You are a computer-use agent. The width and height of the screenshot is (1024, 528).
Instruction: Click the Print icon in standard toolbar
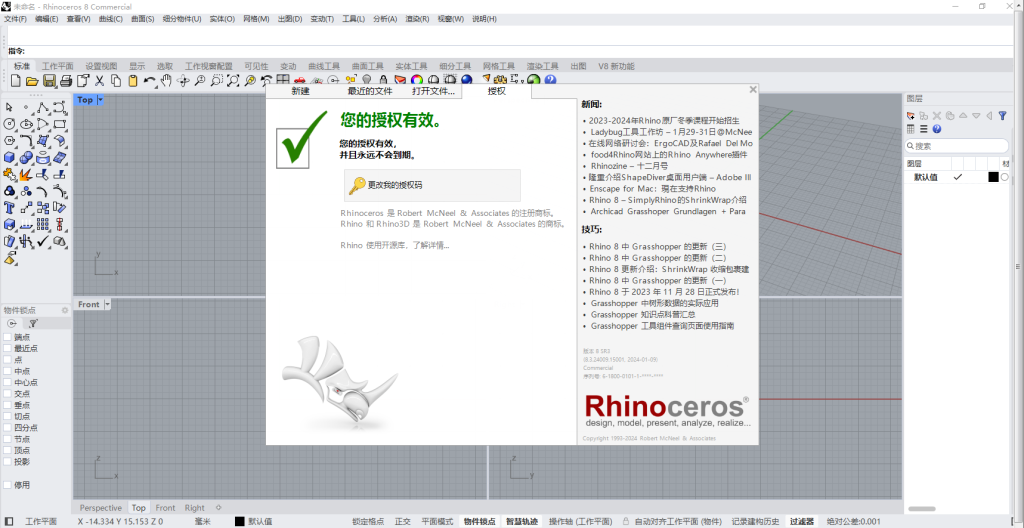[x=65, y=80]
